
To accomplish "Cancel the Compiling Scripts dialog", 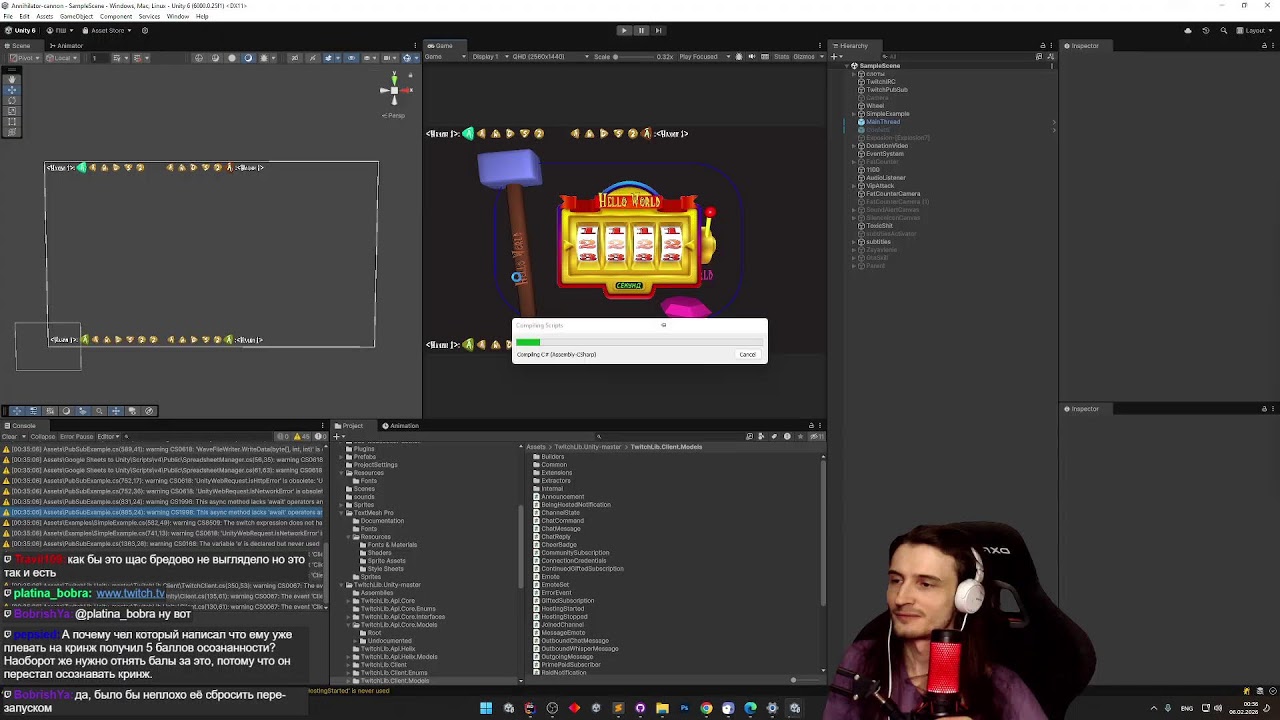I will 747,354.
